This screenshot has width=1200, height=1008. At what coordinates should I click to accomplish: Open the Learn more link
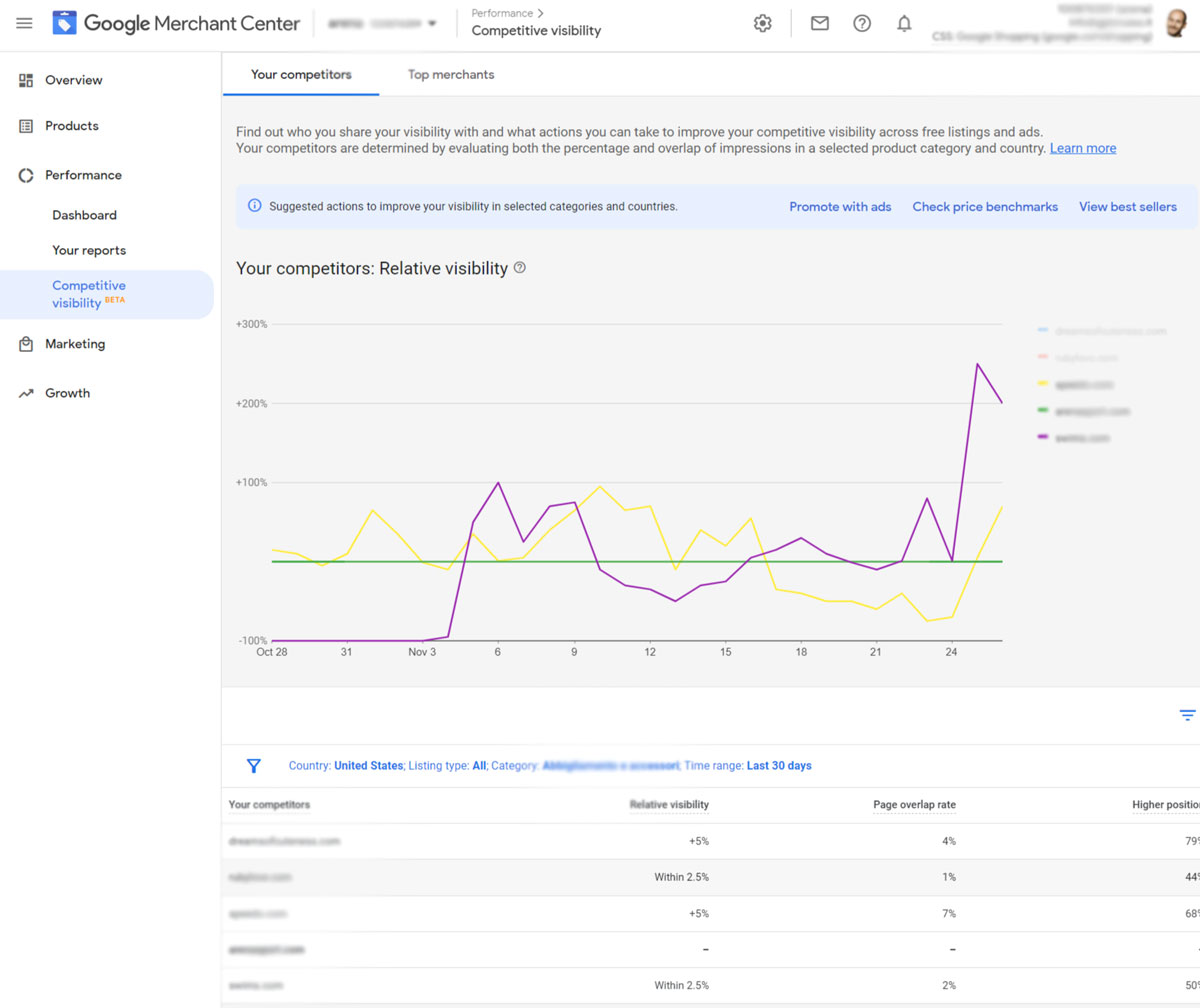pos(1083,148)
